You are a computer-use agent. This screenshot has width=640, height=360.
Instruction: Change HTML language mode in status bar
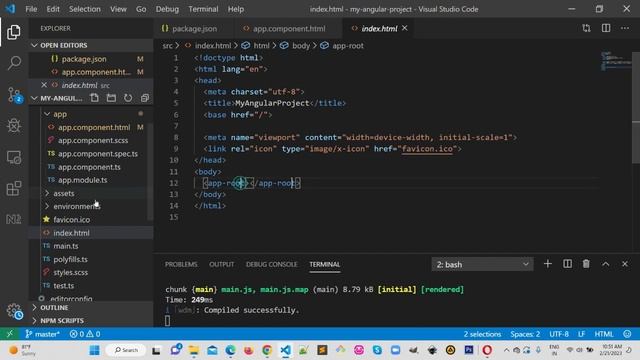pyautogui.click(x=604, y=334)
